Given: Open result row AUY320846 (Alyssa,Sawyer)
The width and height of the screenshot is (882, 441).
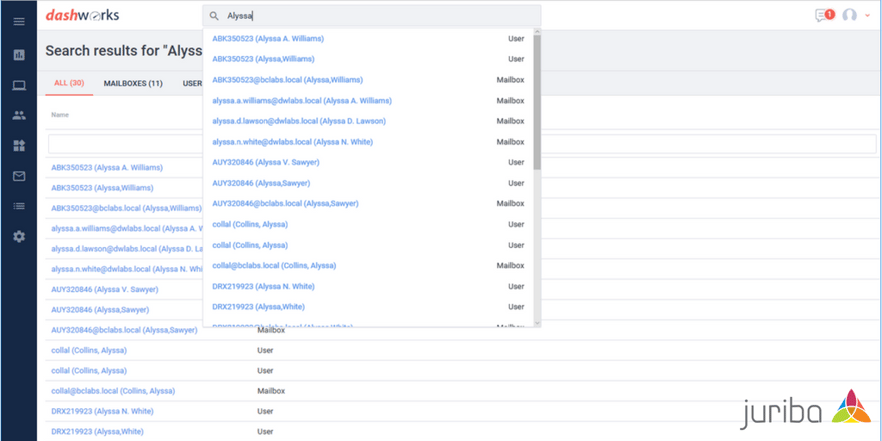Looking at the screenshot, I should click(x=100, y=310).
